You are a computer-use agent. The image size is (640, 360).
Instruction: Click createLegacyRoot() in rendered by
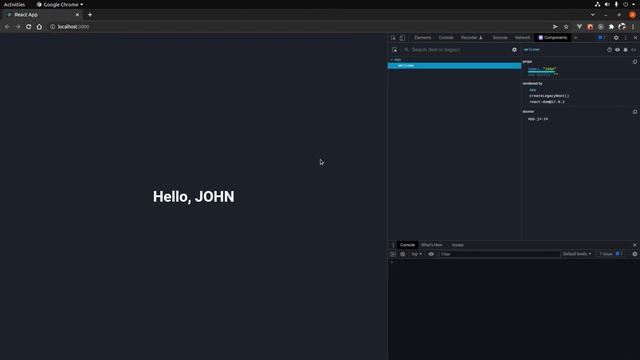(549, 96)
